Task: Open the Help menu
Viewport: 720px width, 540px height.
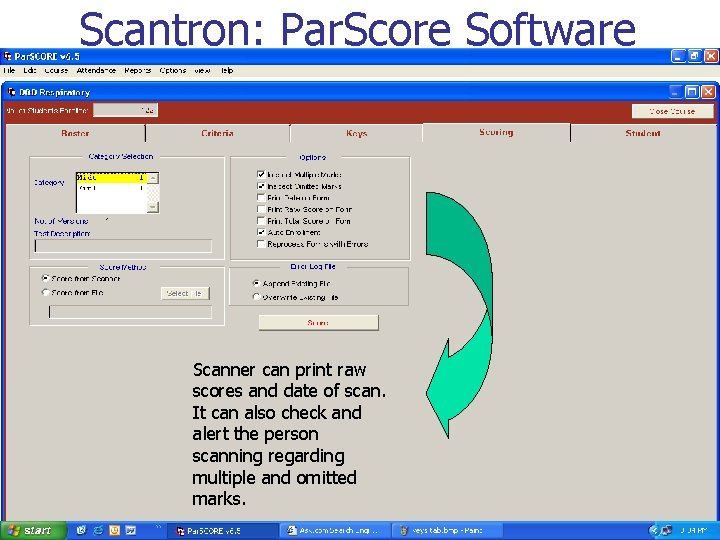Action: tap(227, 71)
